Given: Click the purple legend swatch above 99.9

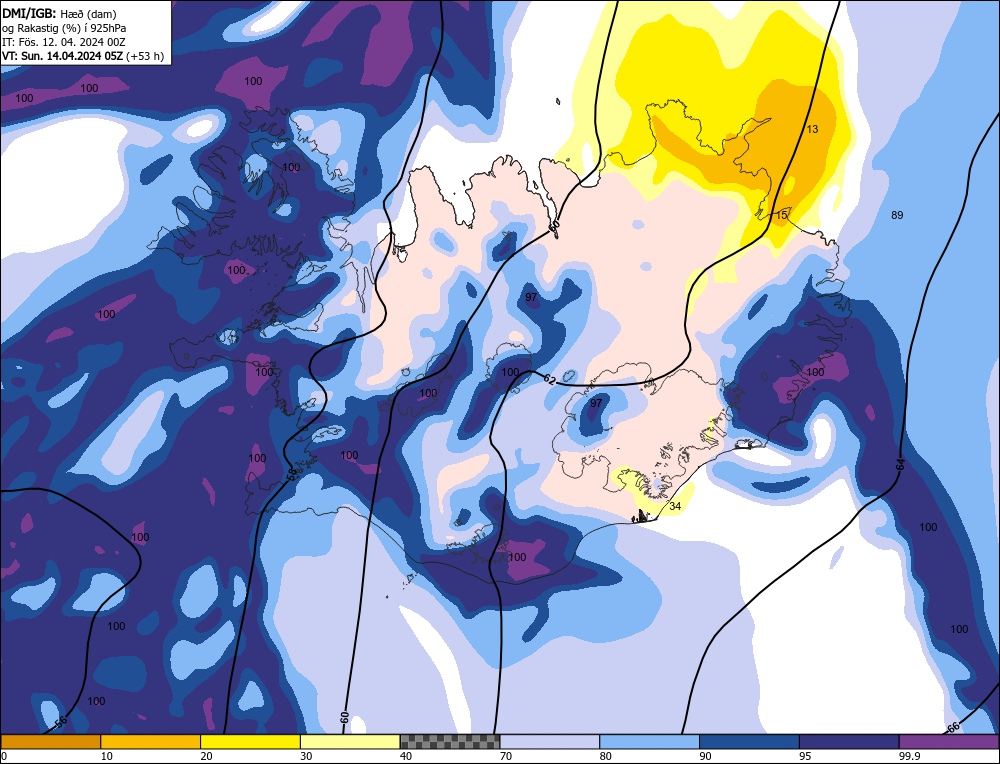Looking at the screenshot, I should click(949, 742).
